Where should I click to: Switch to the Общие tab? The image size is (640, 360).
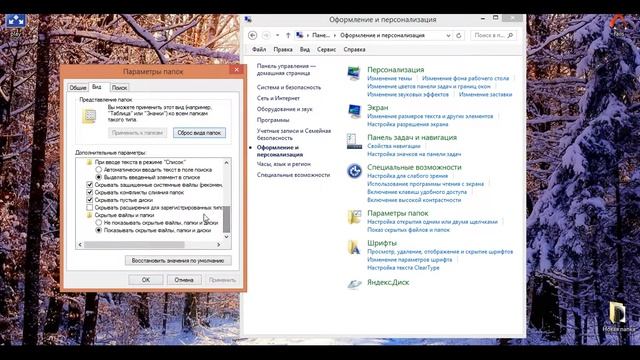[x=78, y=87]
